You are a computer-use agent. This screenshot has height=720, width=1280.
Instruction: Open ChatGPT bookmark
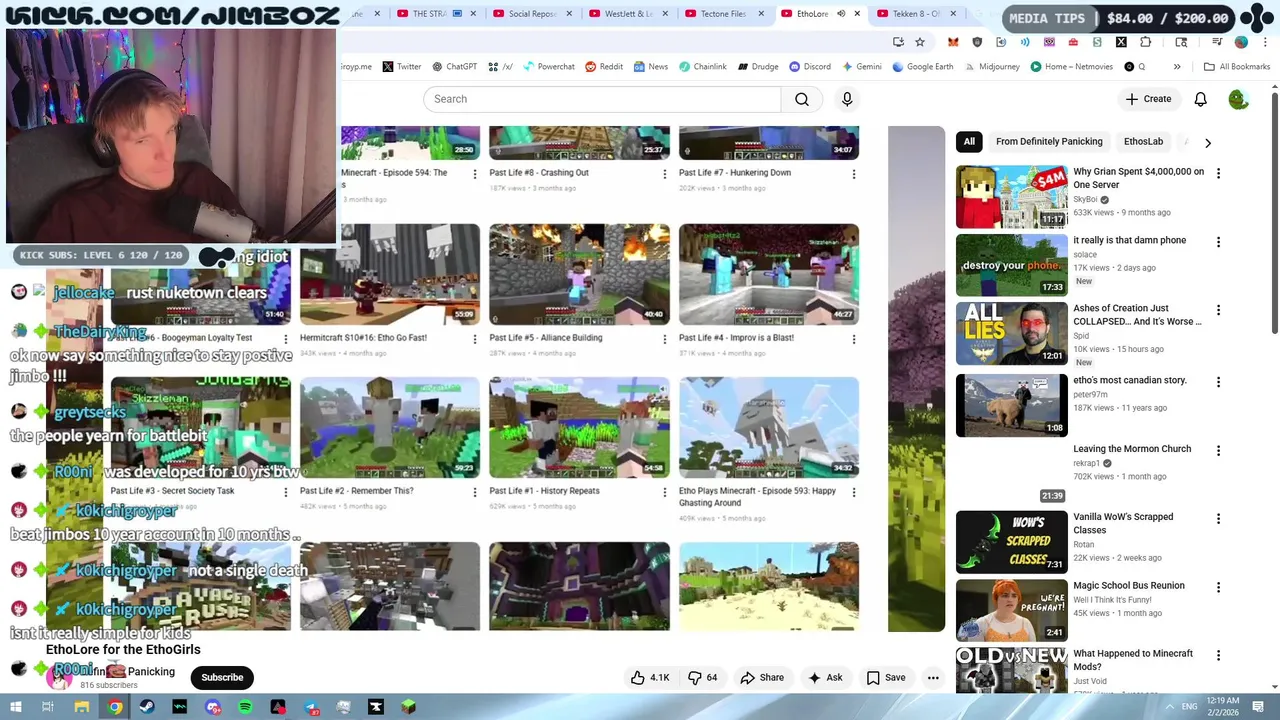point(454,67)
